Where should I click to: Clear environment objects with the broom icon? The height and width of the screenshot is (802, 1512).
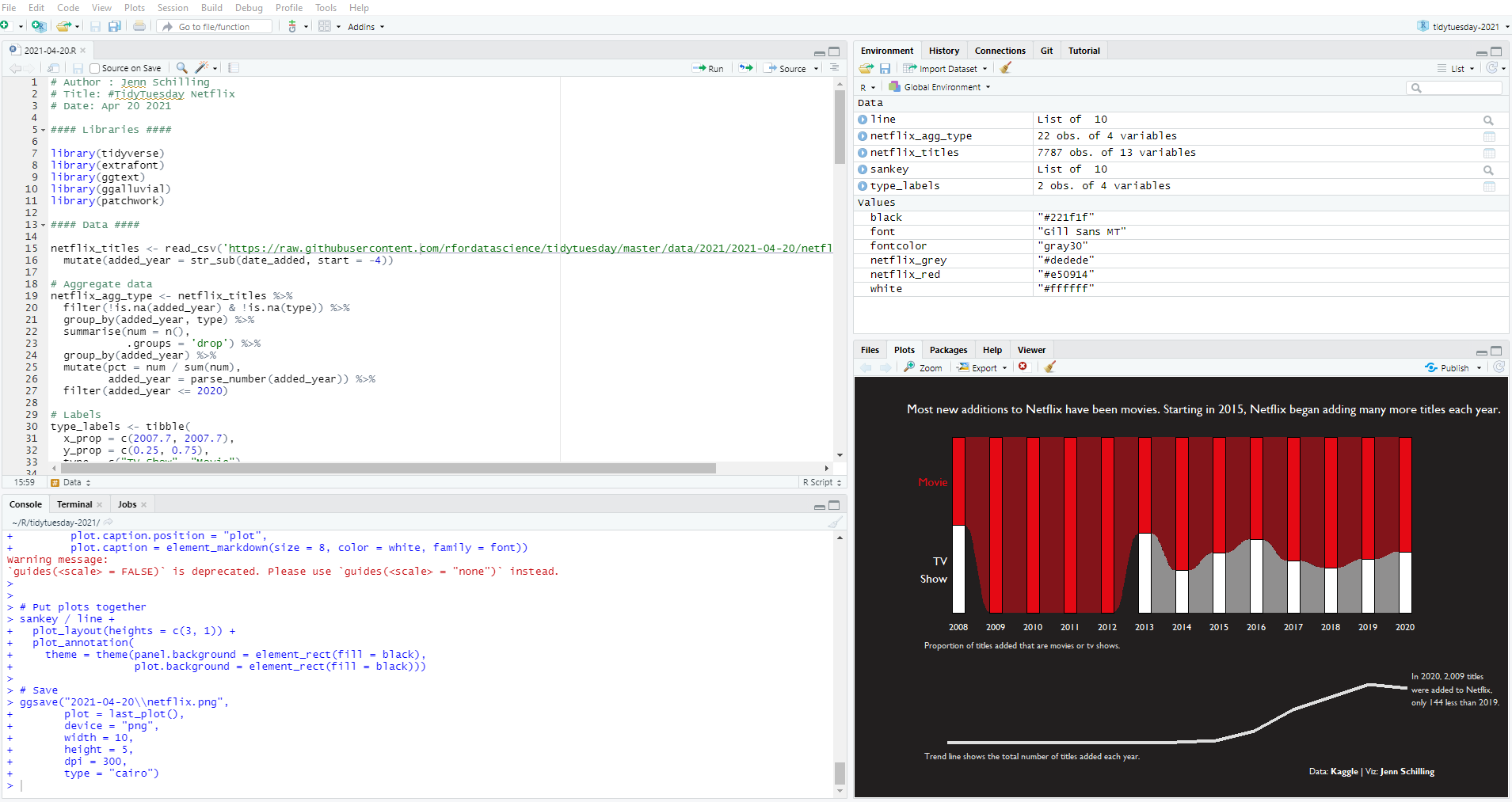click(x=1006, y=68)
